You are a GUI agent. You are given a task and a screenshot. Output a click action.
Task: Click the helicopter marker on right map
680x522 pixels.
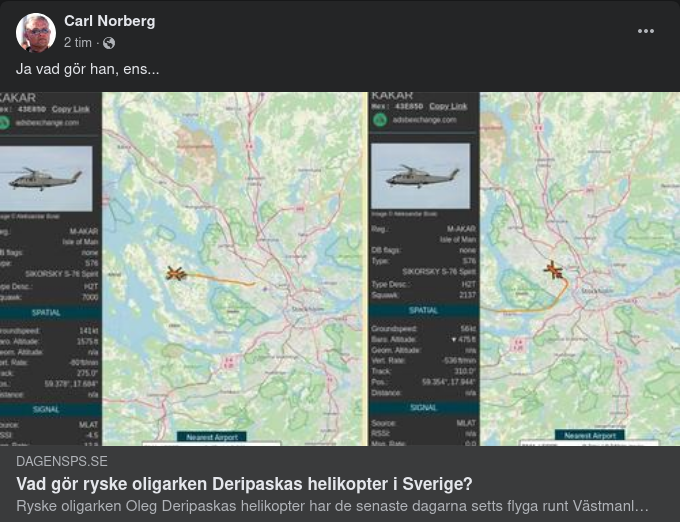point(552,270)
